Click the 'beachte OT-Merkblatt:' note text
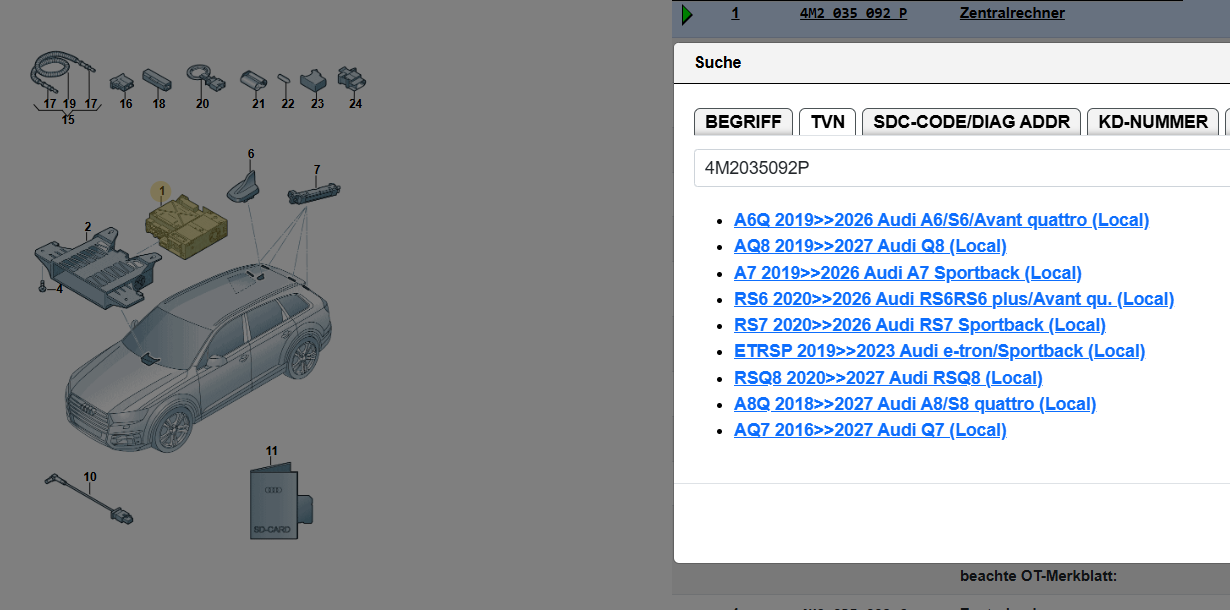This screenshot has height=610, width=1230. pos(1038,576)
